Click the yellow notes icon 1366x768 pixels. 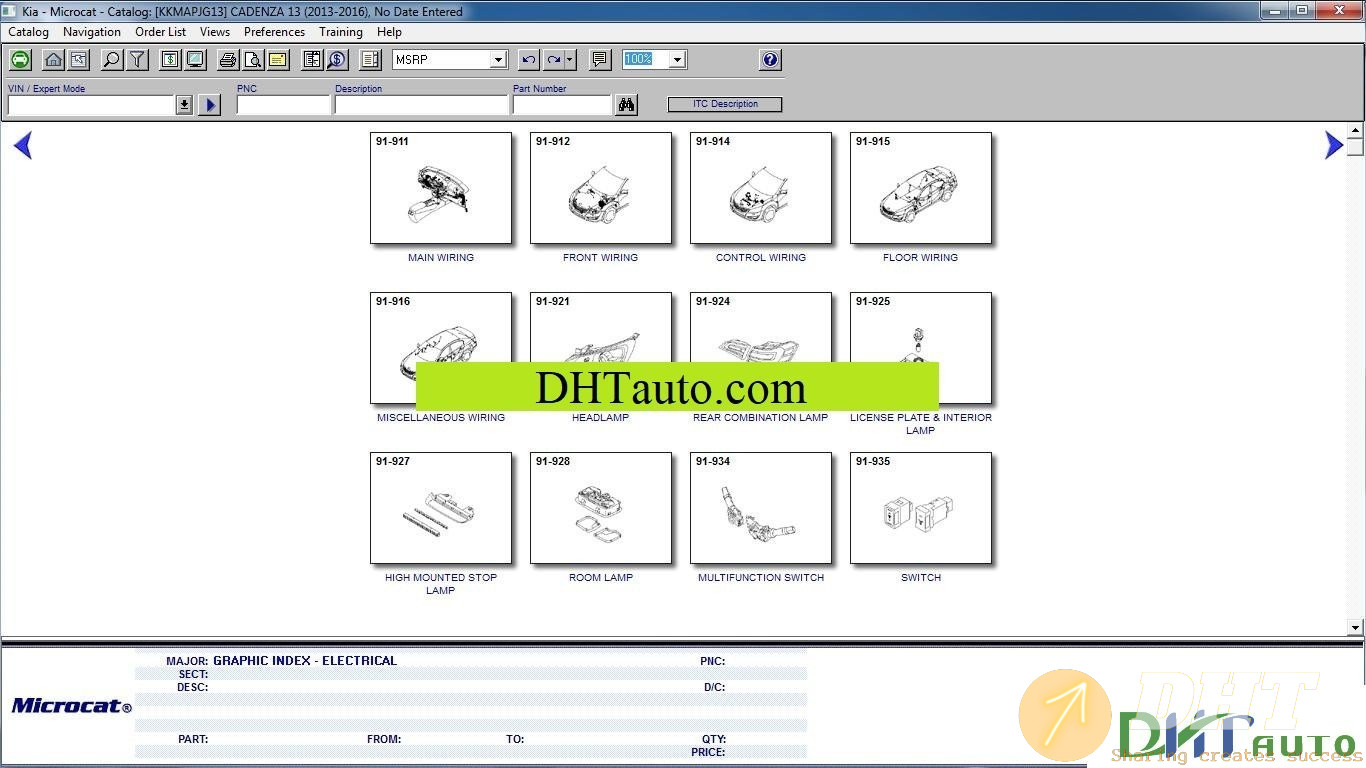click(x=278, y=60)
